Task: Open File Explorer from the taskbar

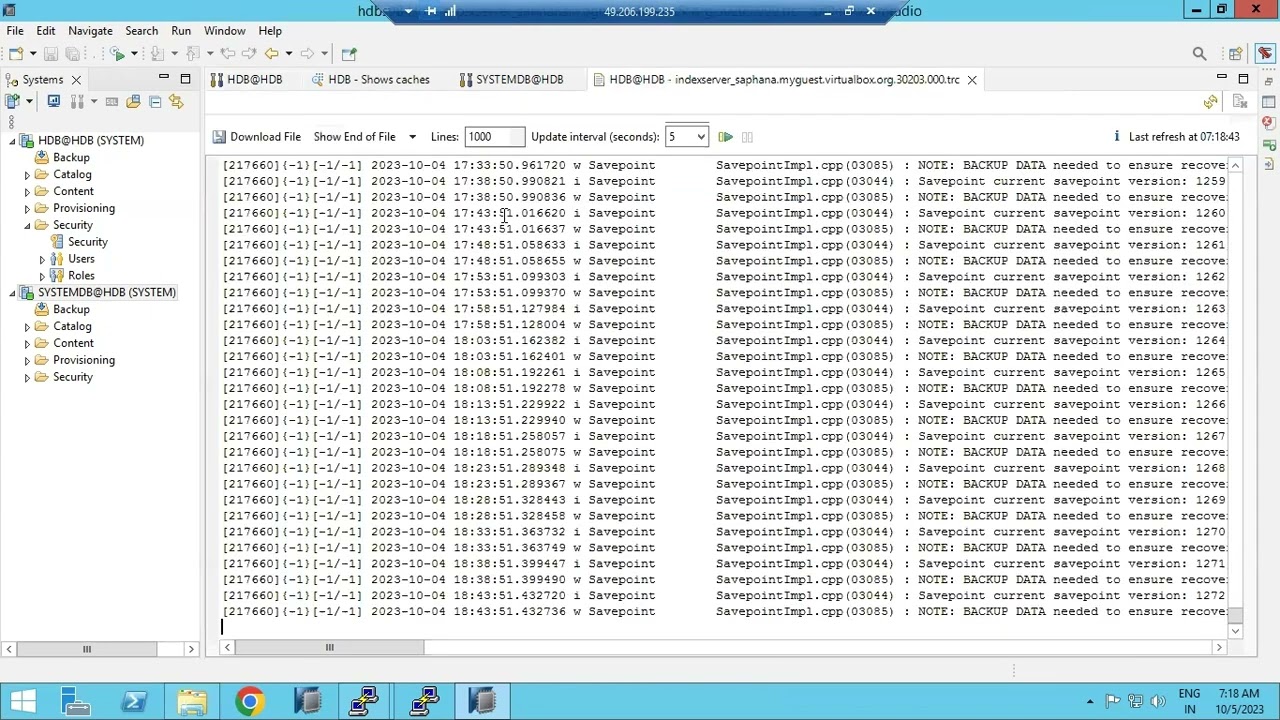Action: point(192,701)
